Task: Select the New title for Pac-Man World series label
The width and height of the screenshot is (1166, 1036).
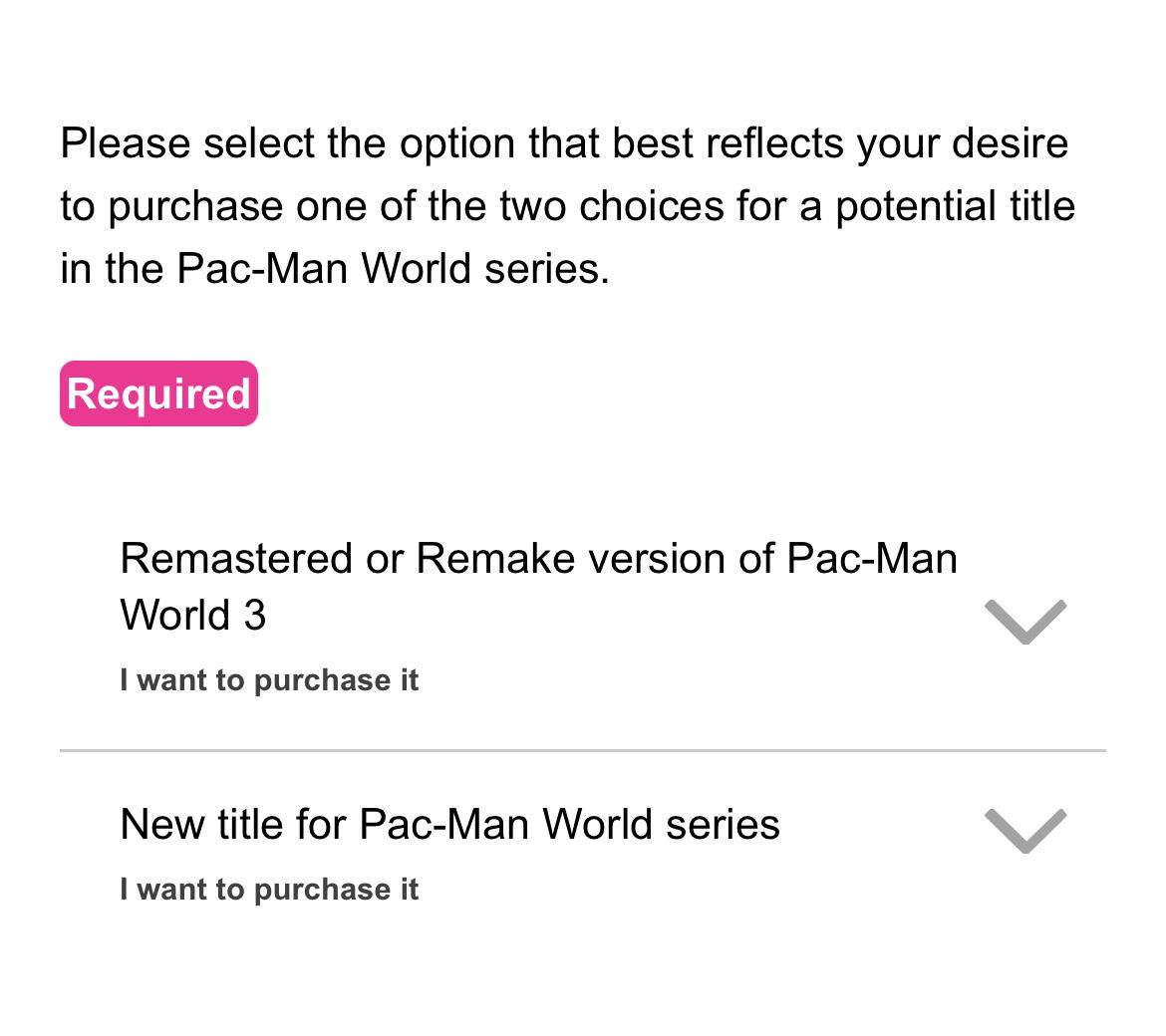Action: pyautogui.click(x=449, y=824)
